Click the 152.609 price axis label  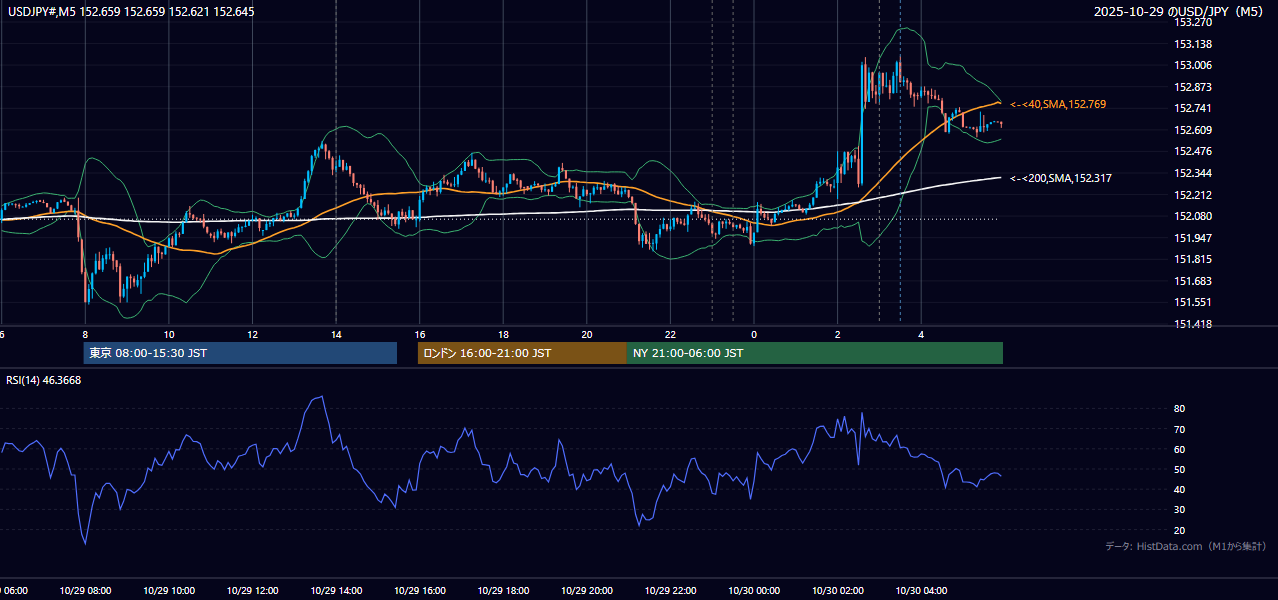tap(1192, 130)
